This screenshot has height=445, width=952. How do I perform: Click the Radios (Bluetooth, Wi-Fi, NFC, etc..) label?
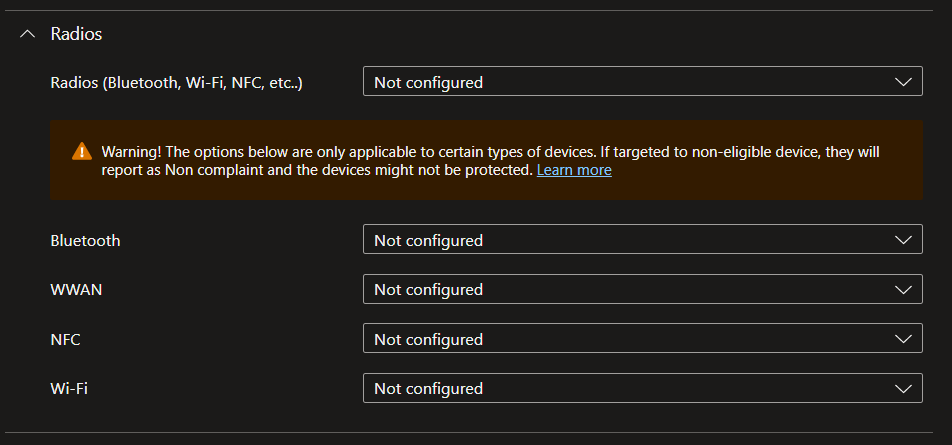click(x=176, y=82)
